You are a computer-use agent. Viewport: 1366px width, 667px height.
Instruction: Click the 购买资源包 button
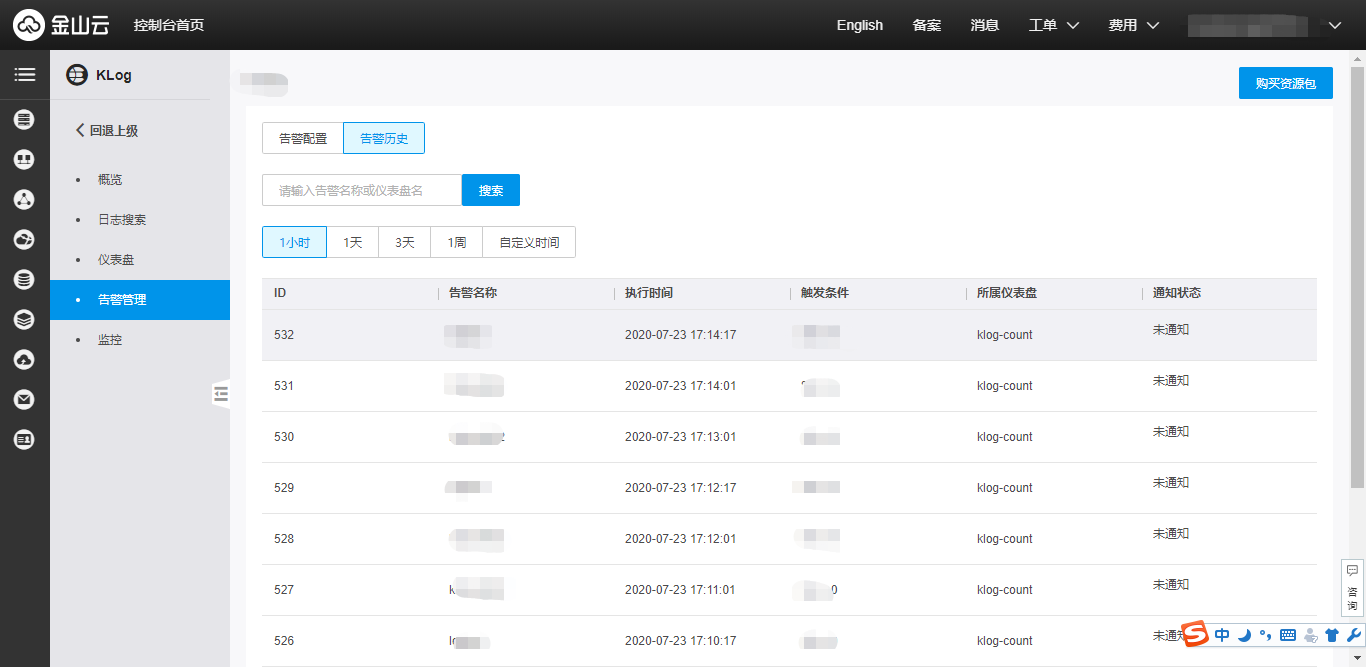click(x=1285, y=83)
